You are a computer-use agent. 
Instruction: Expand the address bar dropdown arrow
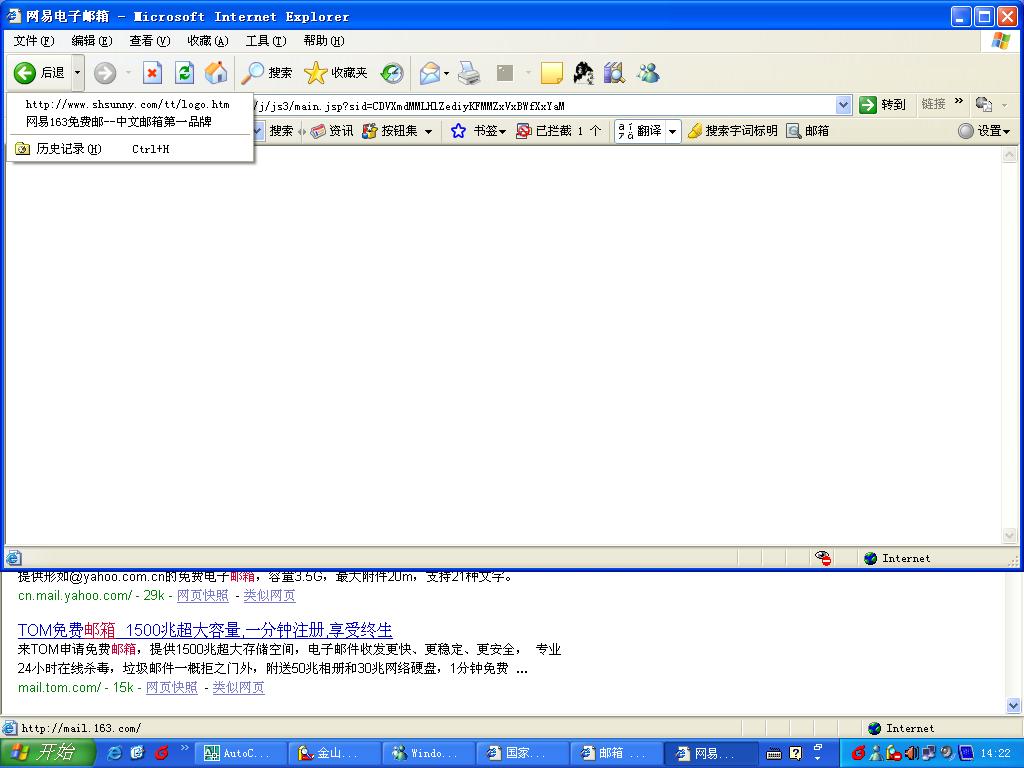point(843,105)
